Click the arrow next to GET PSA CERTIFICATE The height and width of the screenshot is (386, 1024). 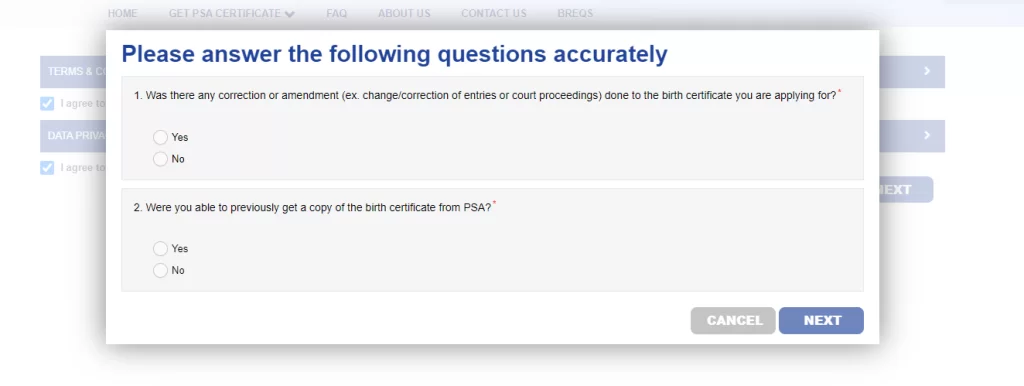(290, 14)
